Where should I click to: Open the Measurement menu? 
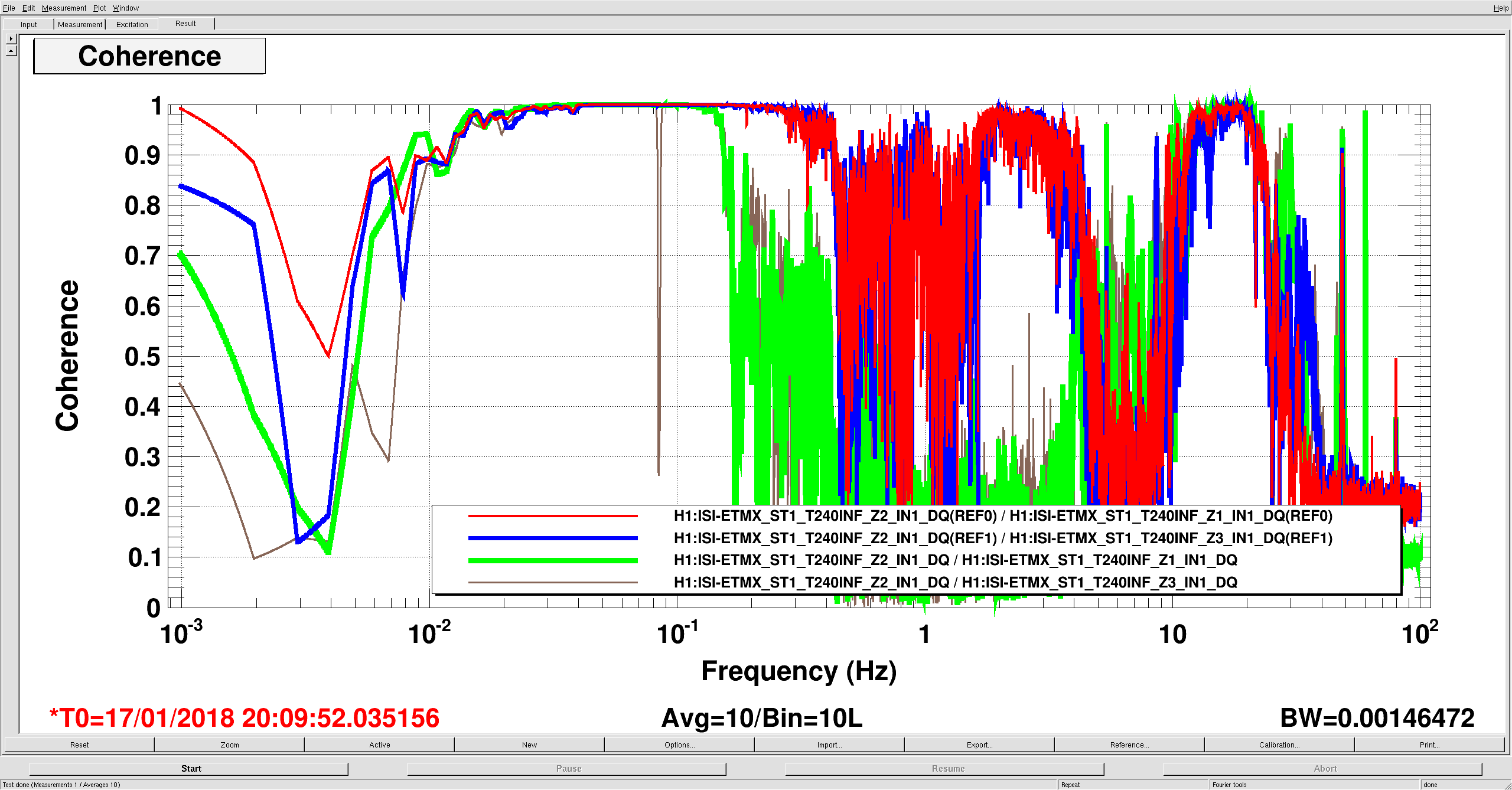click(64, 8)
